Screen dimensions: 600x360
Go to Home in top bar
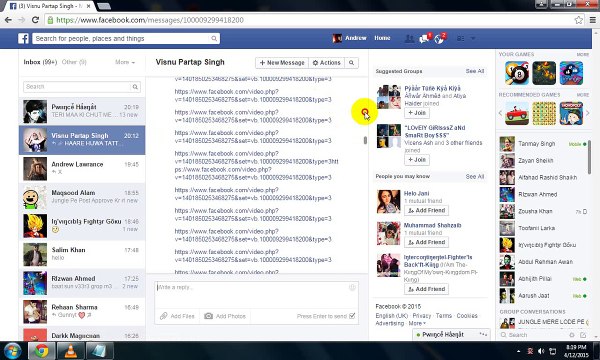(x=382, y=38)
